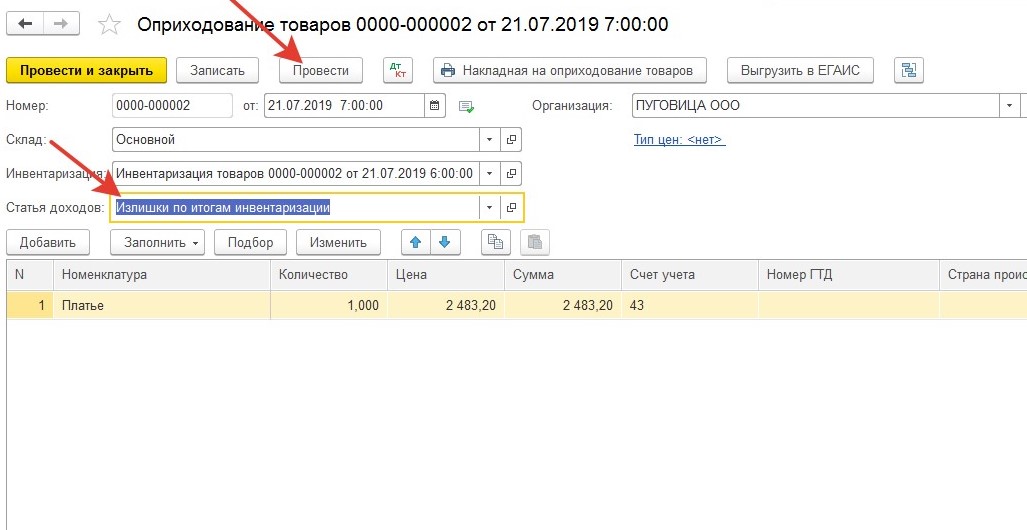Click the Провести и закрыть button
The height and width of the screenshot is (530, 1027).
click(x=86, y=71)
